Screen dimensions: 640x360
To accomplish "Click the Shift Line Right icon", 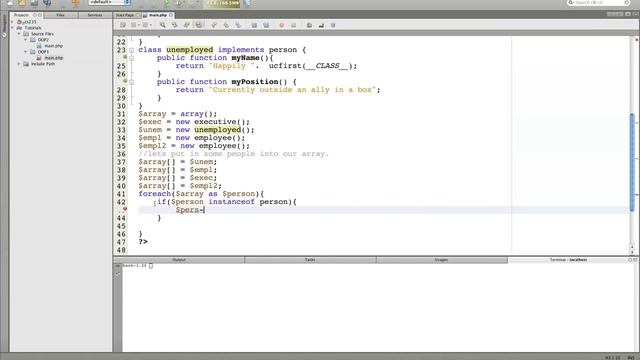I will click(266, 25).
